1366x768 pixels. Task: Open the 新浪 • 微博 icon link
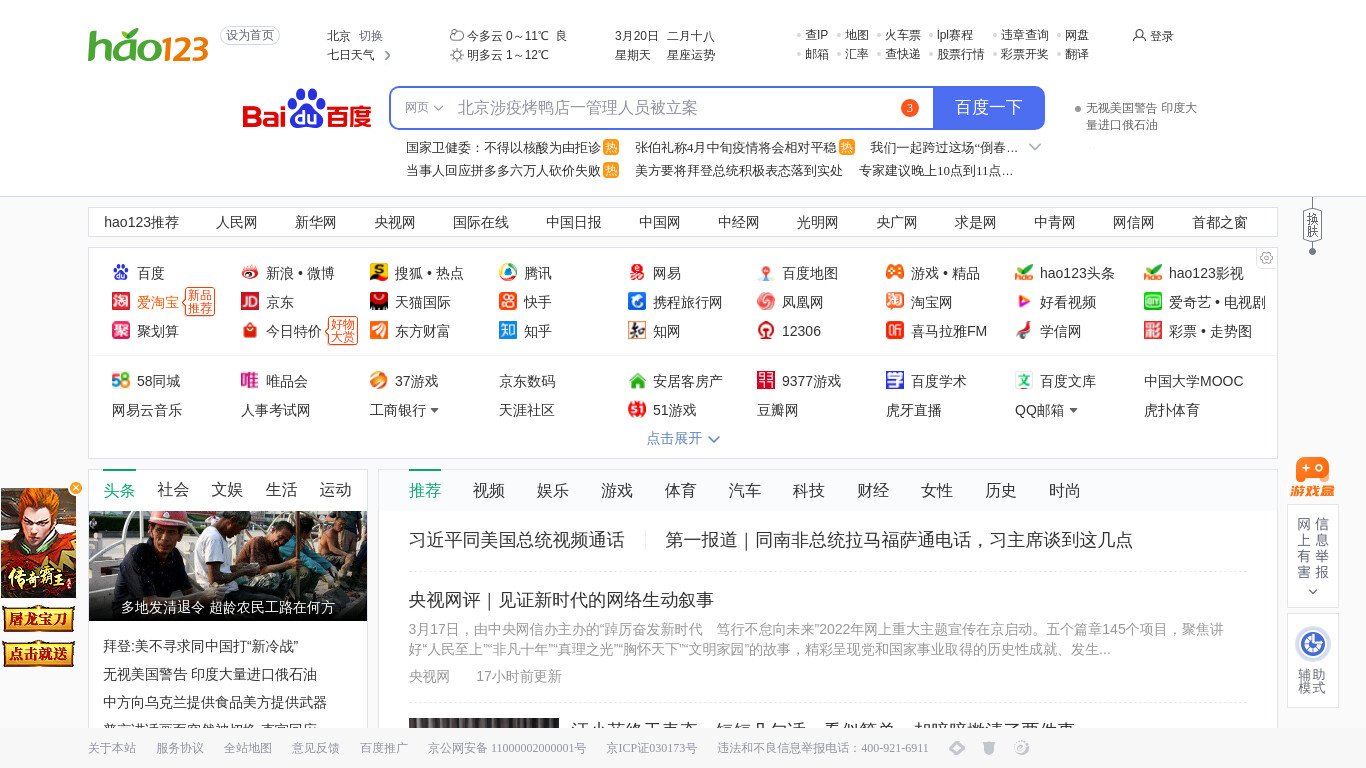tap(250, 273)
